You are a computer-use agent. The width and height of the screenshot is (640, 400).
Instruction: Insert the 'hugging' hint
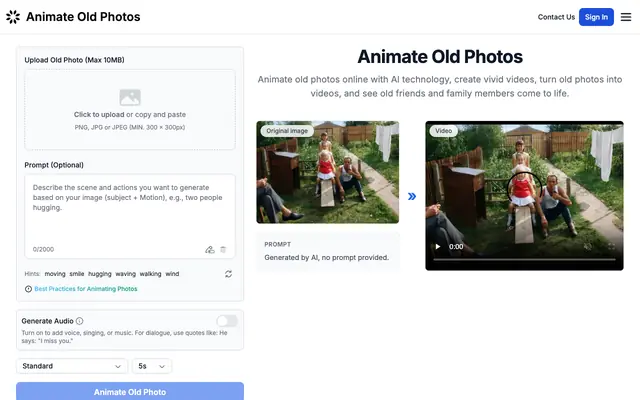point(100,274)
